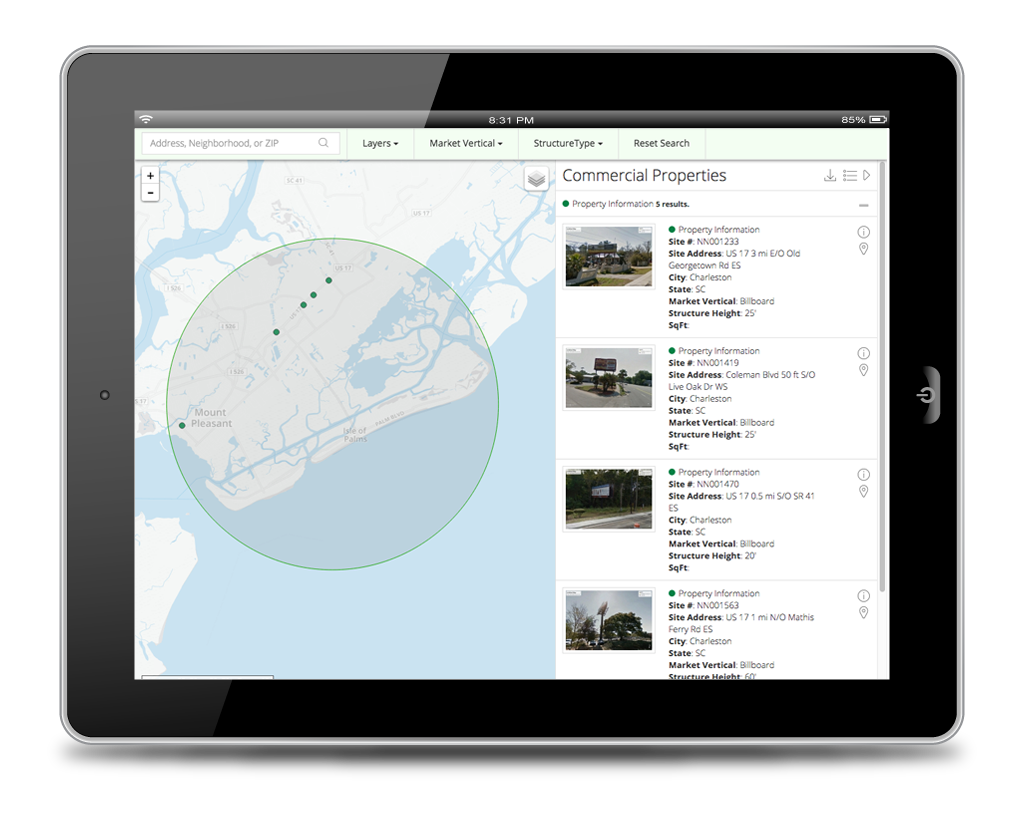The width and height of the screenshot is (1024, 826).
Task: Click the 'Isle of Palms' map label
Action: click(x=355, y=435)
